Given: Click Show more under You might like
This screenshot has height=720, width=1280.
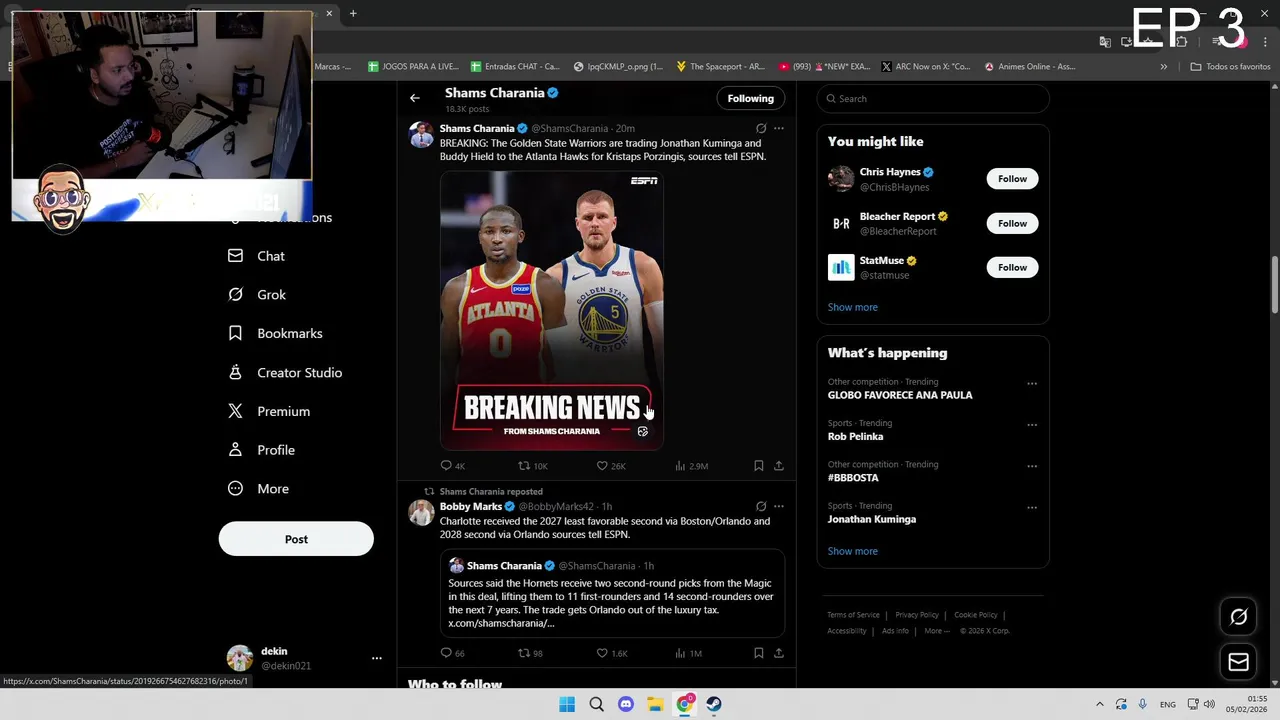Looking at the screenshot, I should point(853,307).
